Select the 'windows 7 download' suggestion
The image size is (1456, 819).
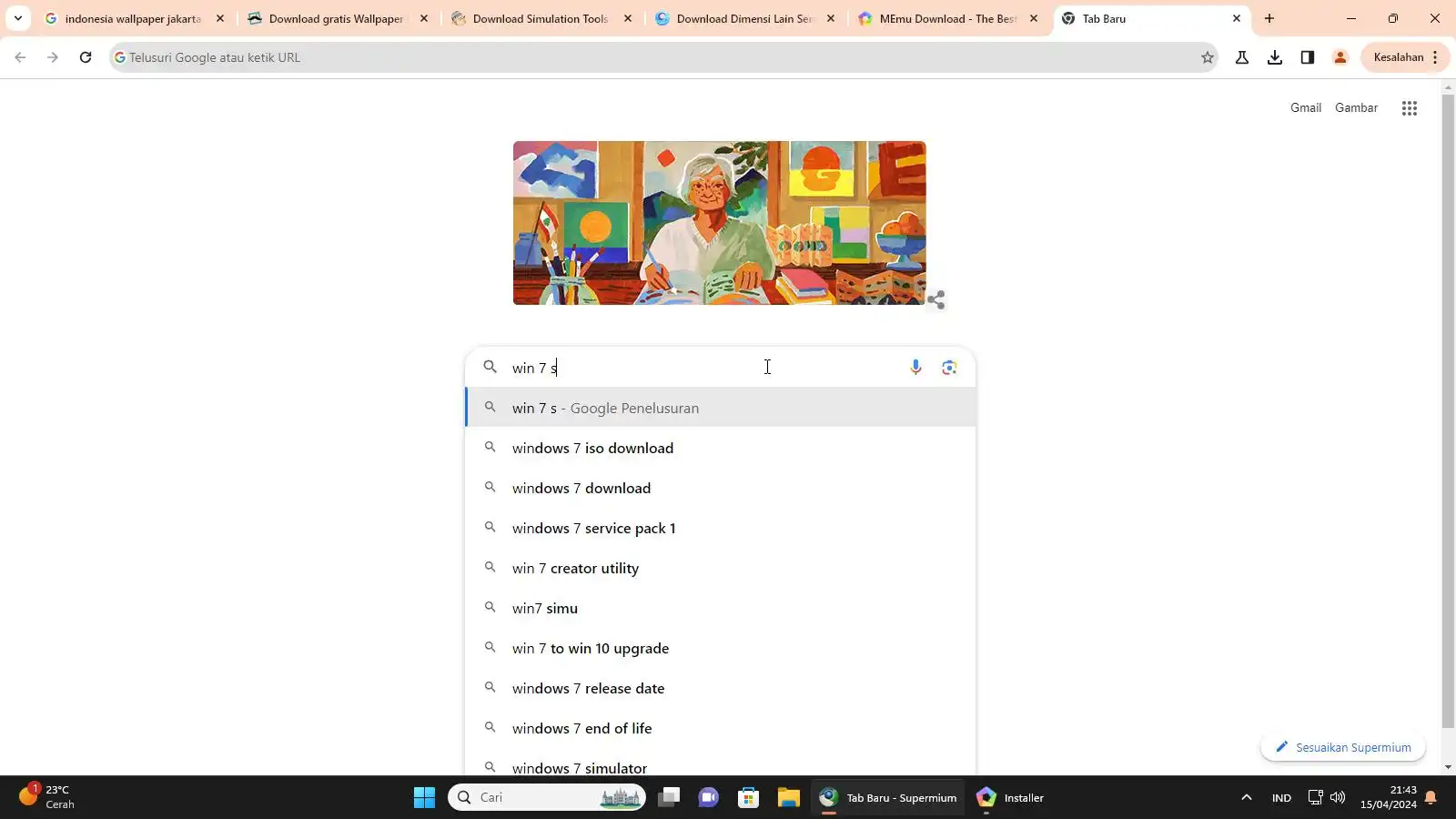click(x=721, y=488)
